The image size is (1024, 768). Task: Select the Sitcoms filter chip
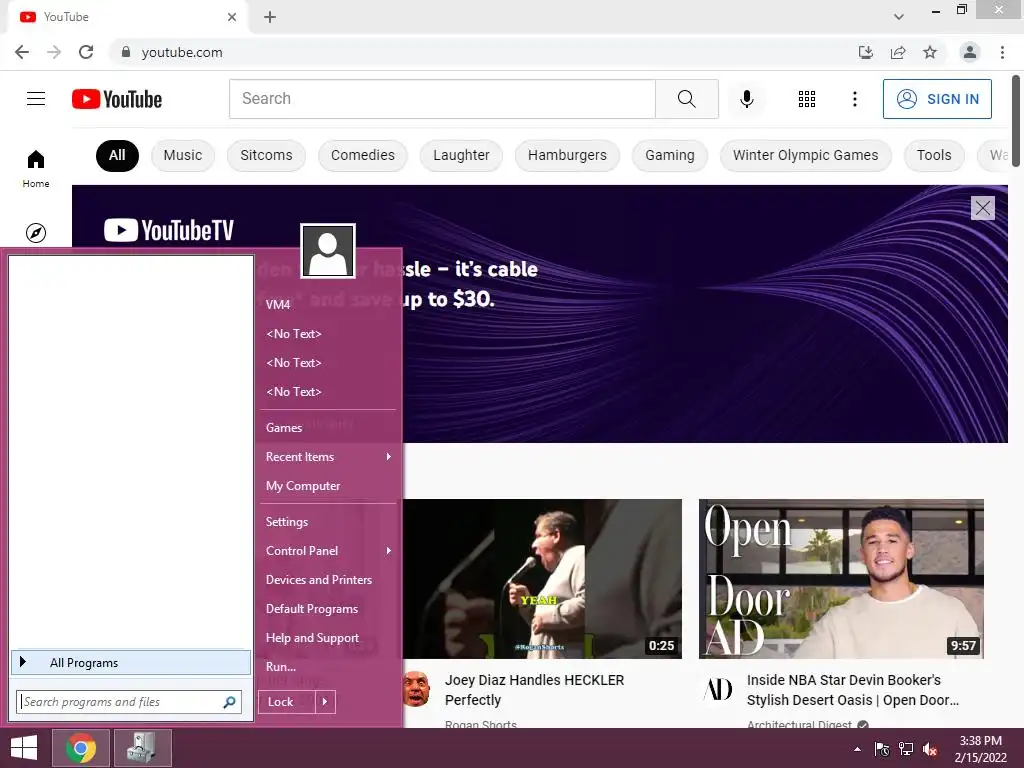[x=266, y=155]
